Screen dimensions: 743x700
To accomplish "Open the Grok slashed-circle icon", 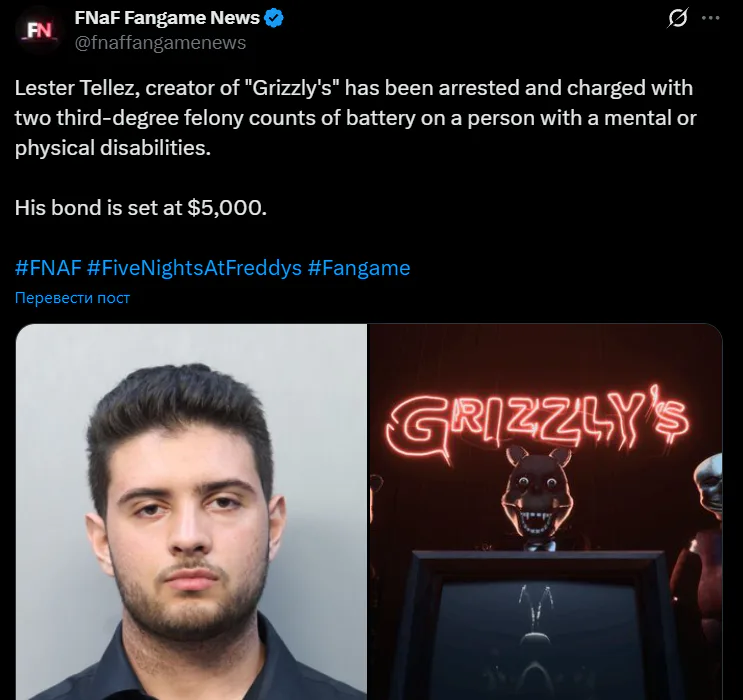I will [677, 18].
